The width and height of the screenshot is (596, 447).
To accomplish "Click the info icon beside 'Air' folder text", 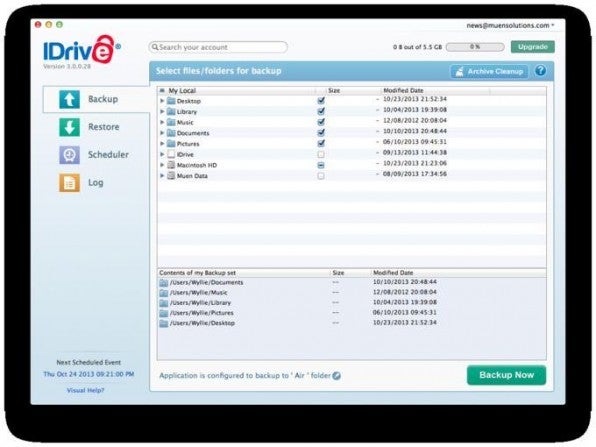I will 336,376.
